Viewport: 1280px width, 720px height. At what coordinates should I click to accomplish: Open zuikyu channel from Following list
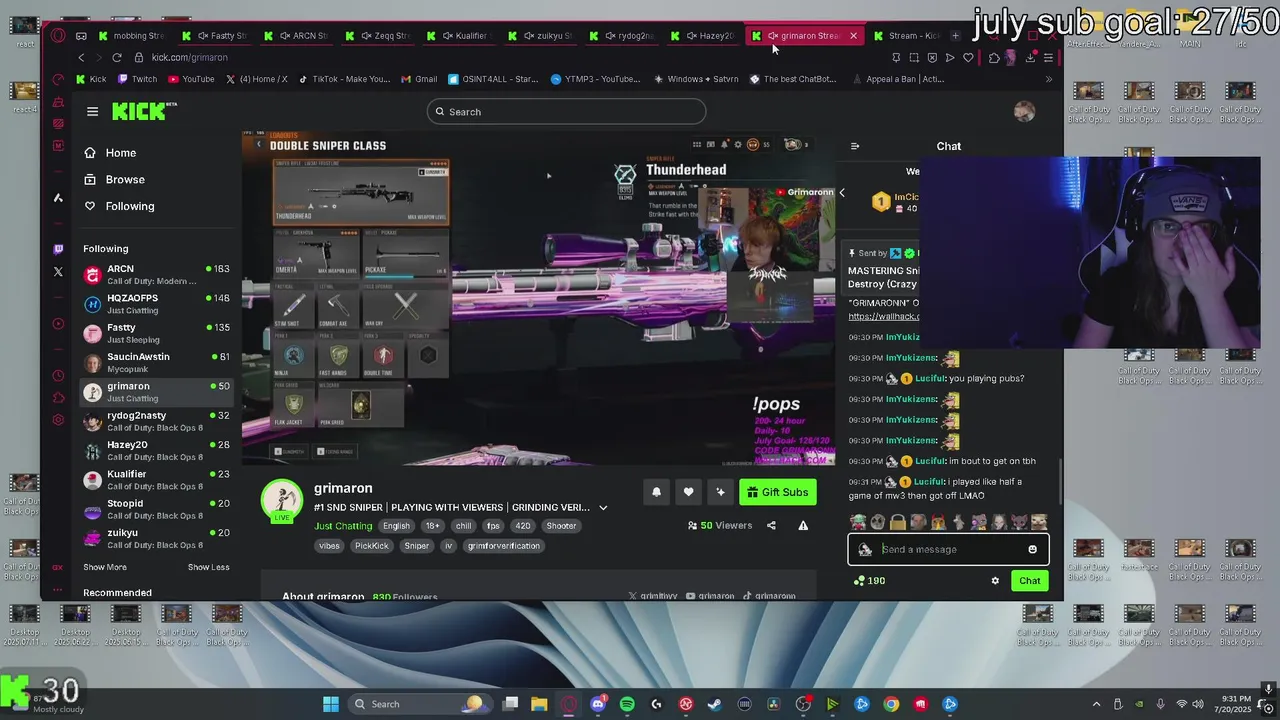[x=156, y=538]
